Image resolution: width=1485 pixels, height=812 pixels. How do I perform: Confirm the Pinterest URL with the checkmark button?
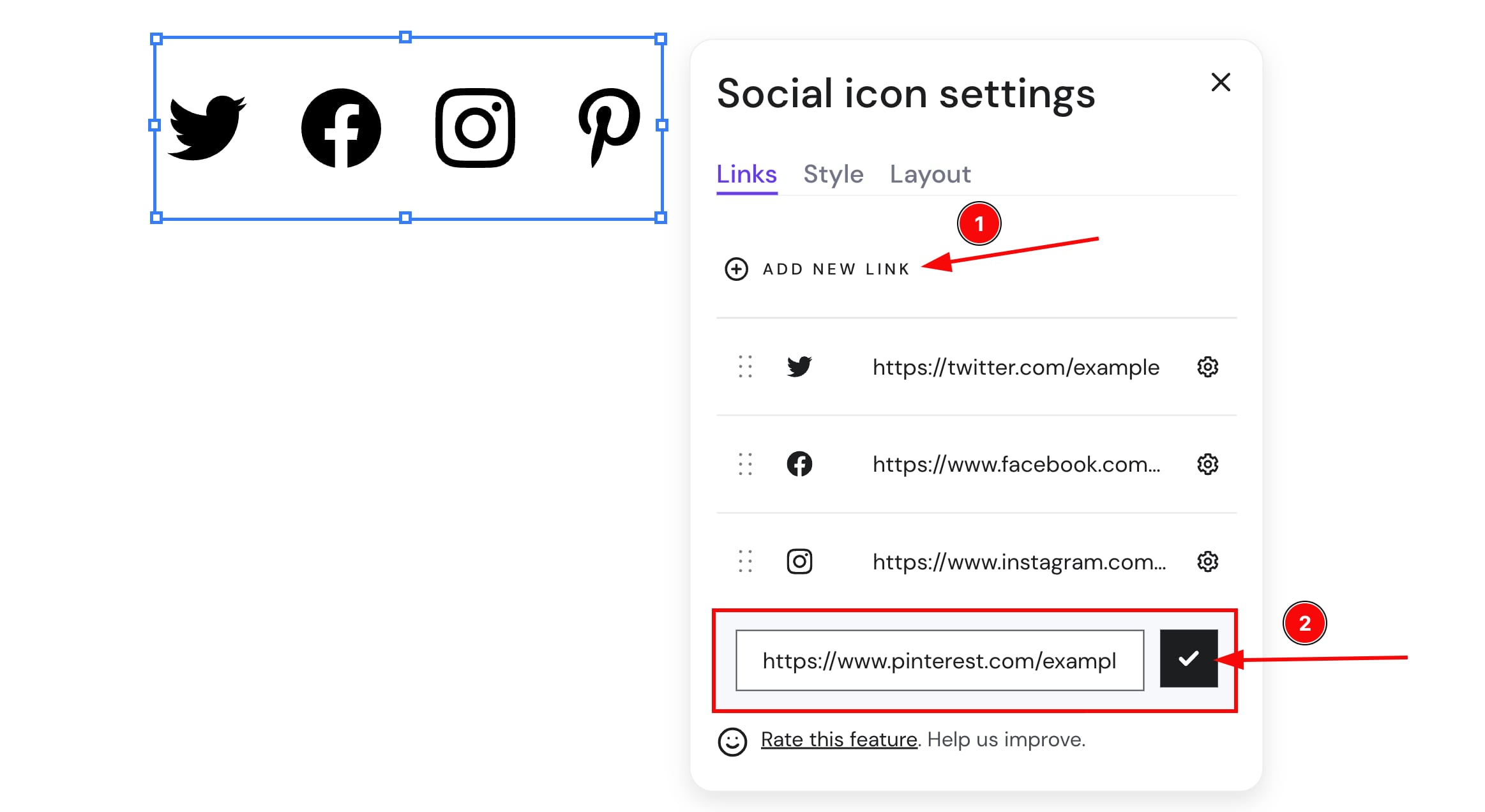tap(1189, 660)
